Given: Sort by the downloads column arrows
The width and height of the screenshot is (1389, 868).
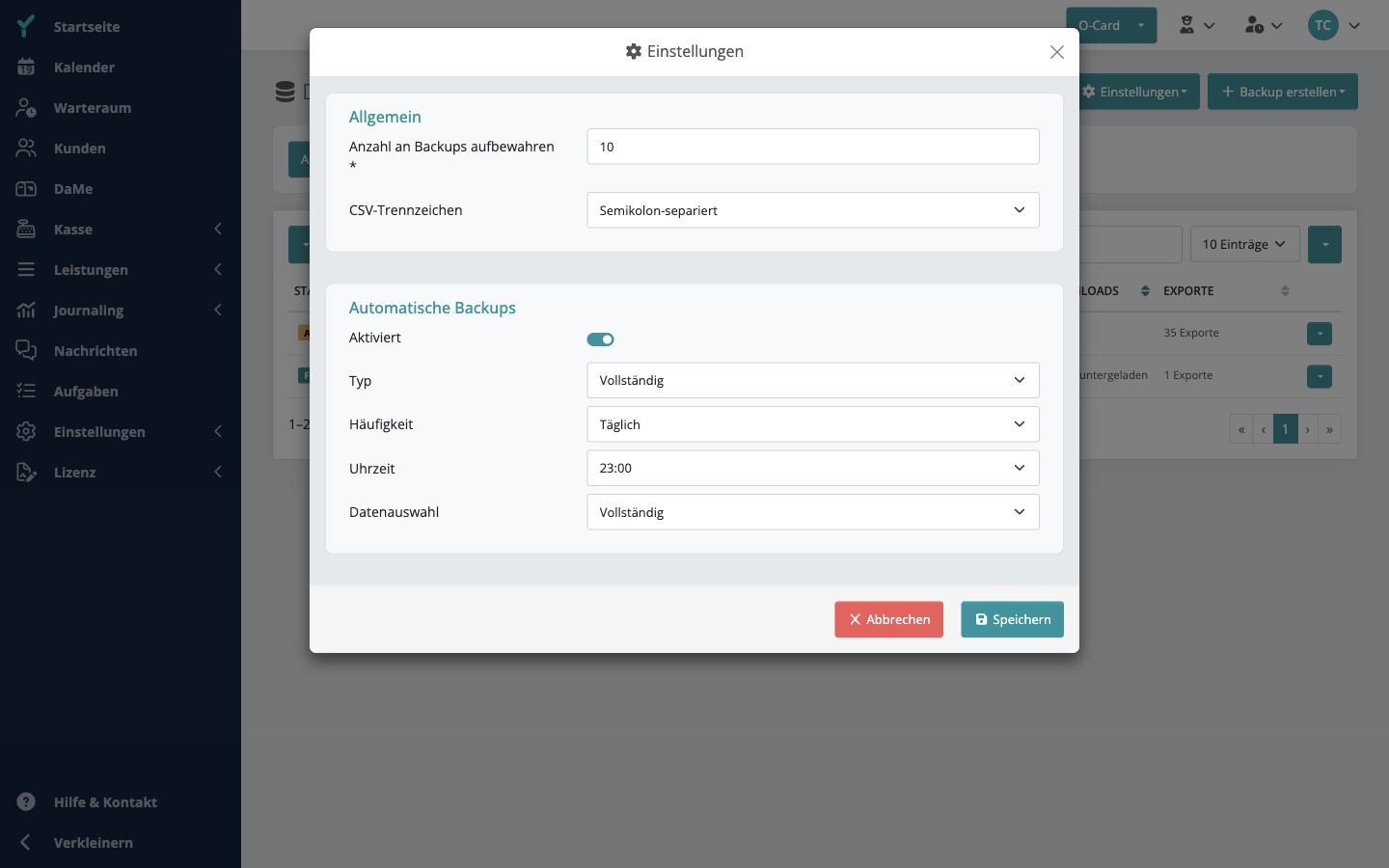Looking at the screenshot, I should (1145, 291).
